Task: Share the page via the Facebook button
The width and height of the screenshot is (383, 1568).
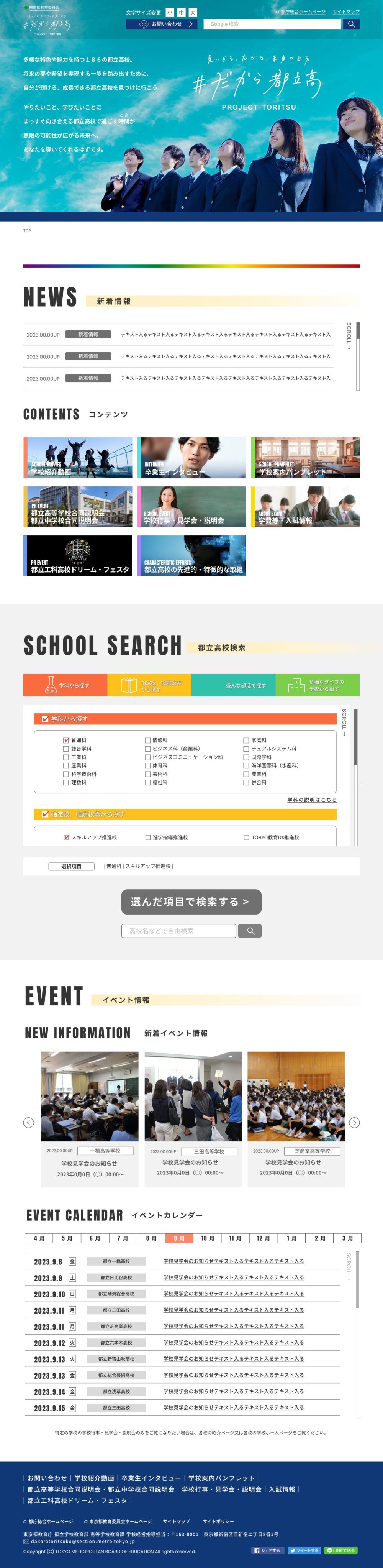Action: coord(267,1550)
